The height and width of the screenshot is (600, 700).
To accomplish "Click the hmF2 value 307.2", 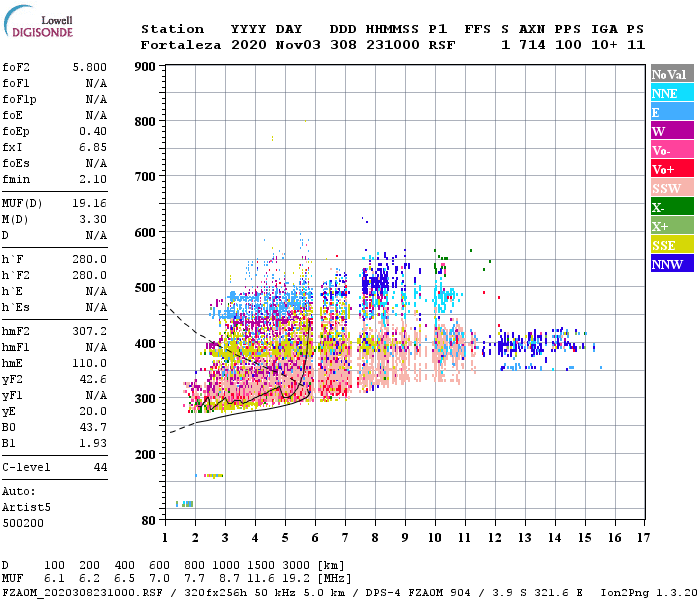I will click(89, 331).
